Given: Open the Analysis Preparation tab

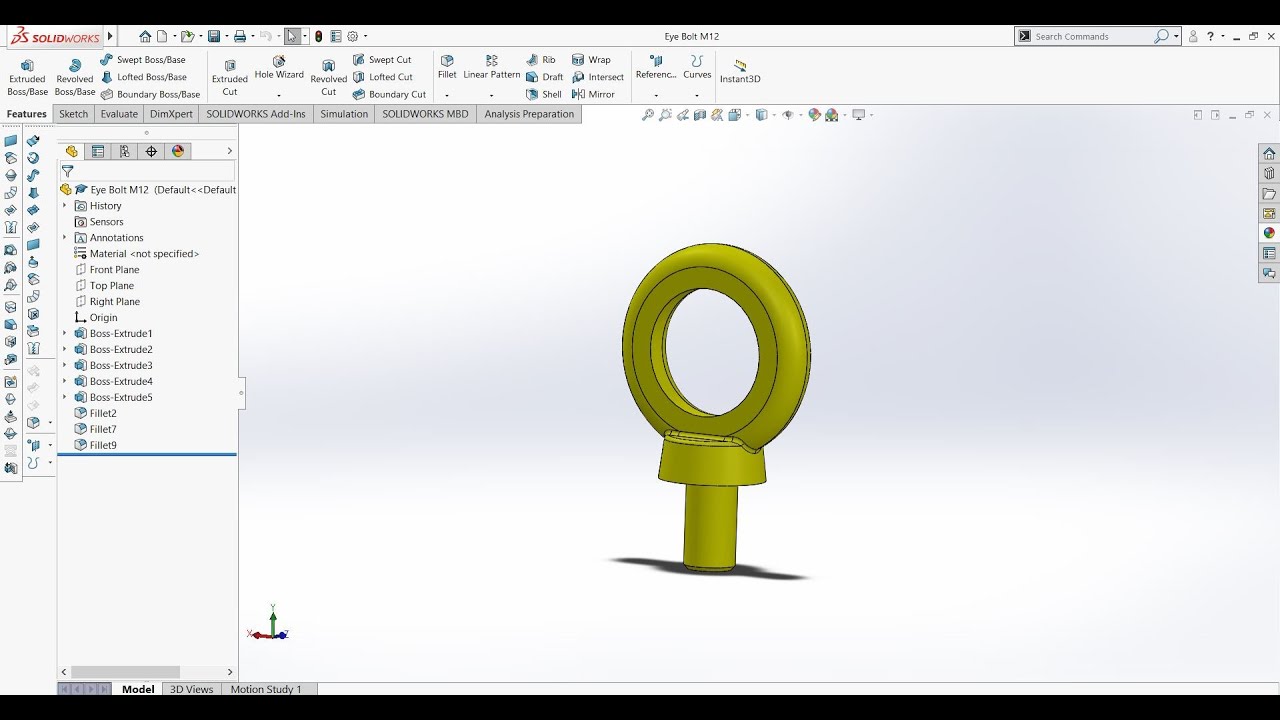Looking at the screenshot, I should [529, 114].
